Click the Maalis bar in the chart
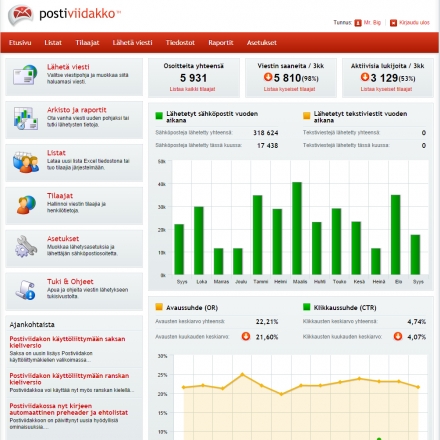440x440 pixels. [x=297, y=228]
